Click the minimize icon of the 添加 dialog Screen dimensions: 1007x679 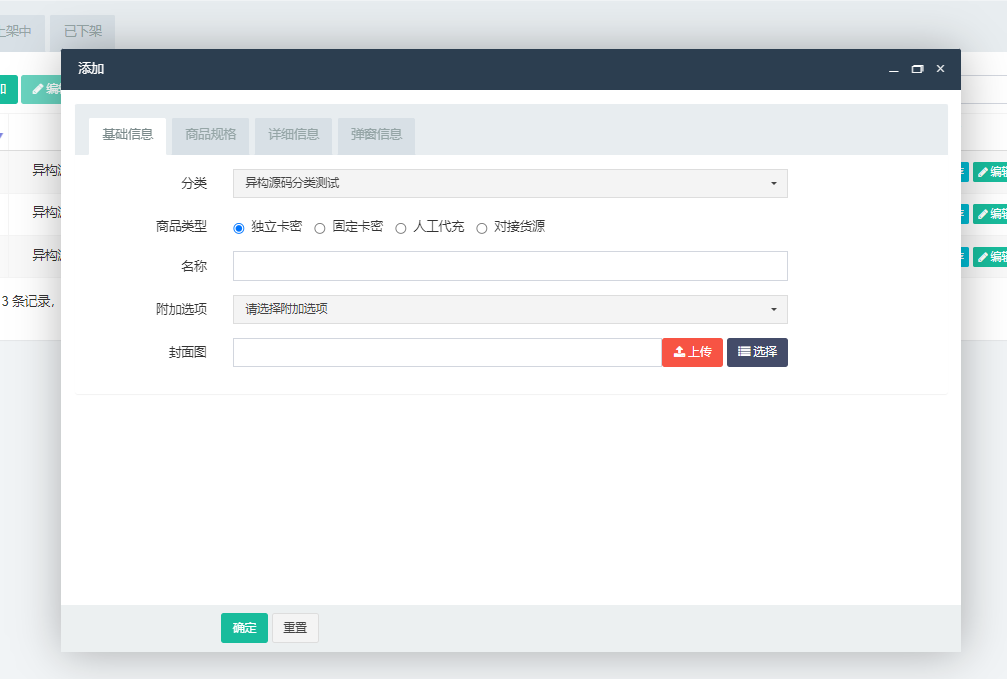tap(894, 69)
